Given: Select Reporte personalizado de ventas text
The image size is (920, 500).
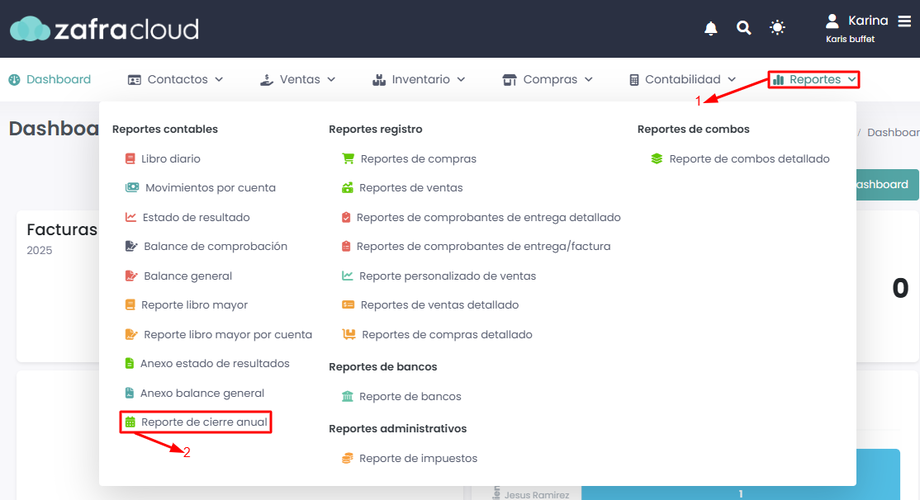Looking at the screenshot, I should coord(448,276).
